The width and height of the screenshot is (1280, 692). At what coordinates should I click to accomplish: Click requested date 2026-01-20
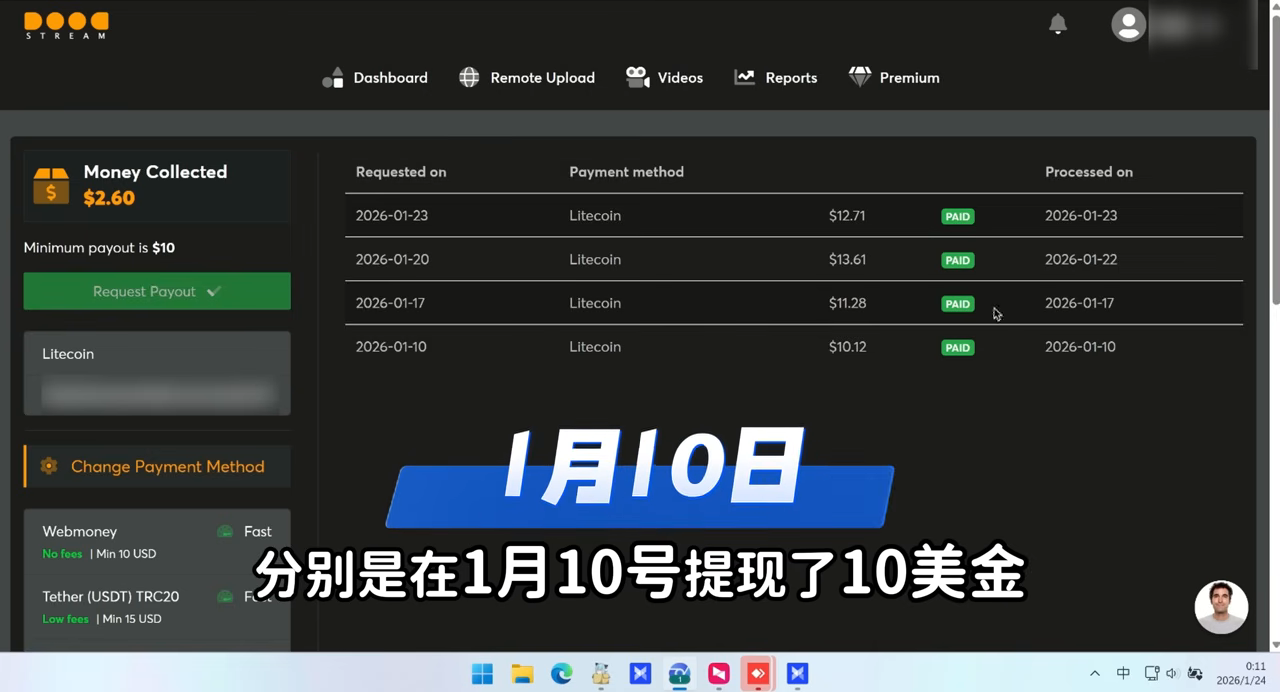click(x=392, y=259)
